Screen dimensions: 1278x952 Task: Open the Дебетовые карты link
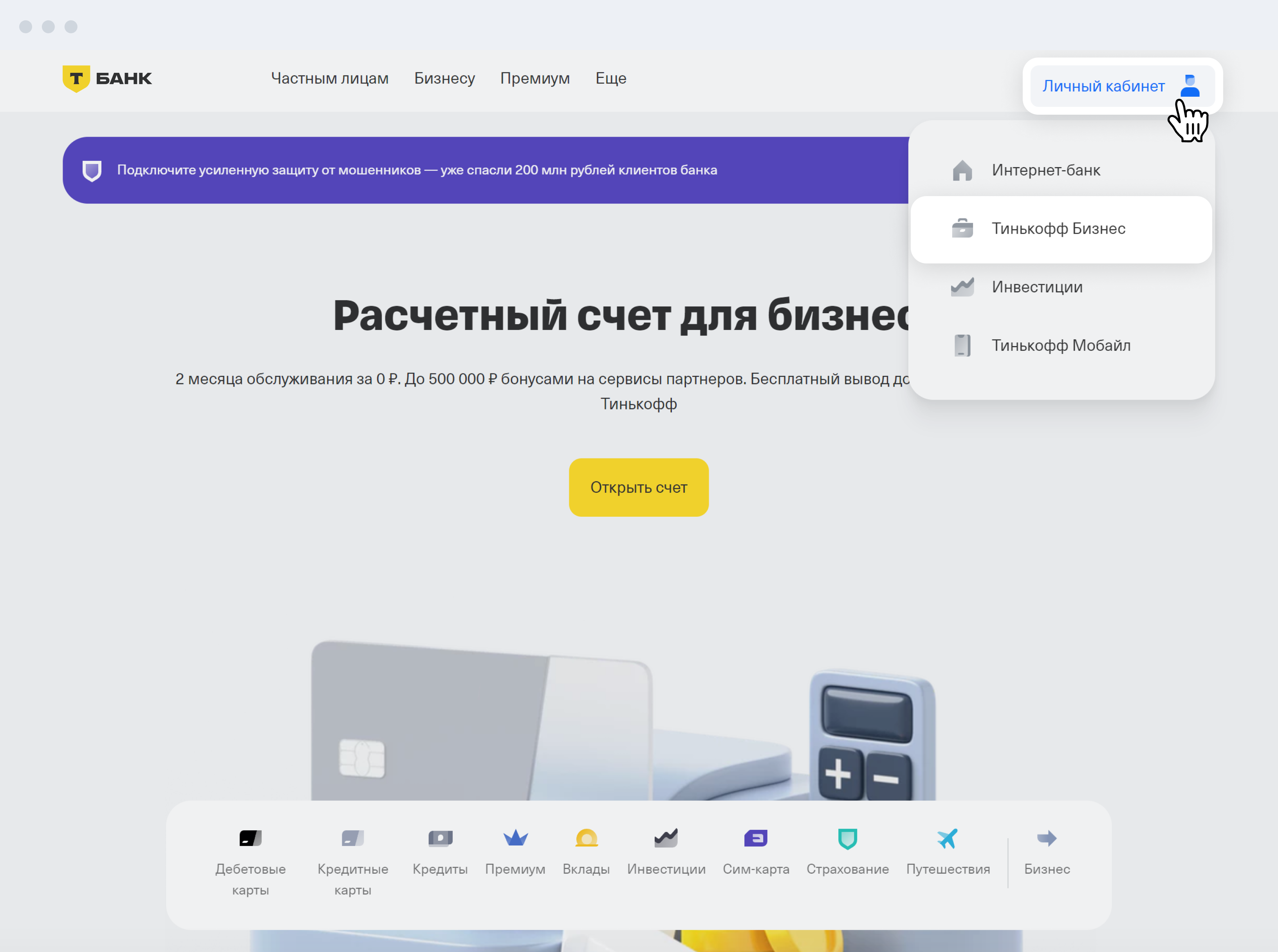[x=250, y=879]
